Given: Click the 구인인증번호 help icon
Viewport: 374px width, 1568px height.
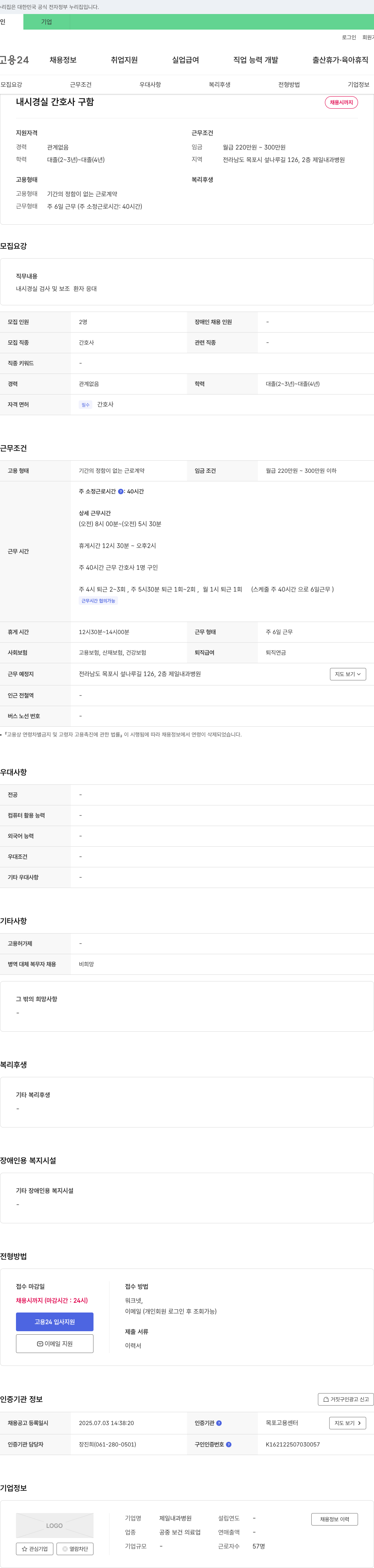Looking at the screenshot, I should click(228, 1445).
